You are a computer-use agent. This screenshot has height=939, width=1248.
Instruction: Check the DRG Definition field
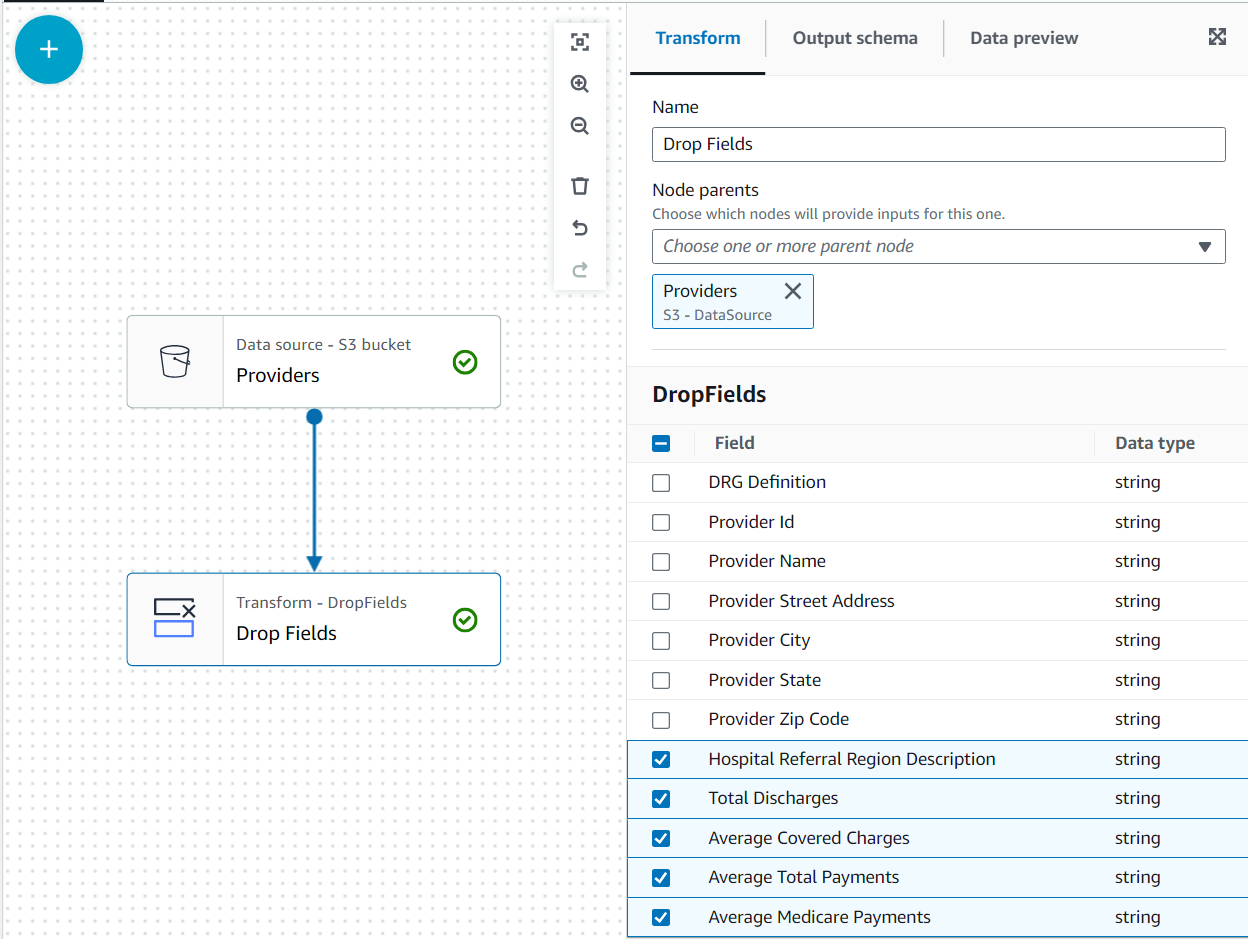pos(661,483)
